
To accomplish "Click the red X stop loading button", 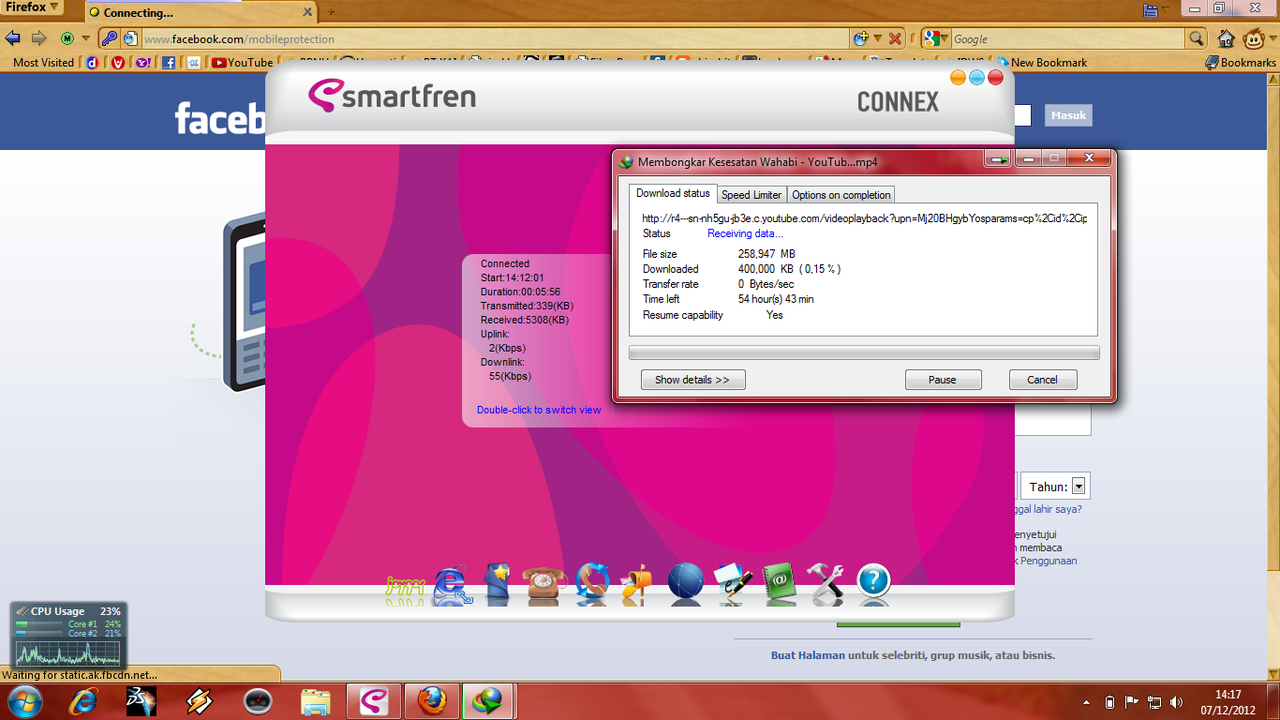I will pyautogui.click(x=895, y=39).
